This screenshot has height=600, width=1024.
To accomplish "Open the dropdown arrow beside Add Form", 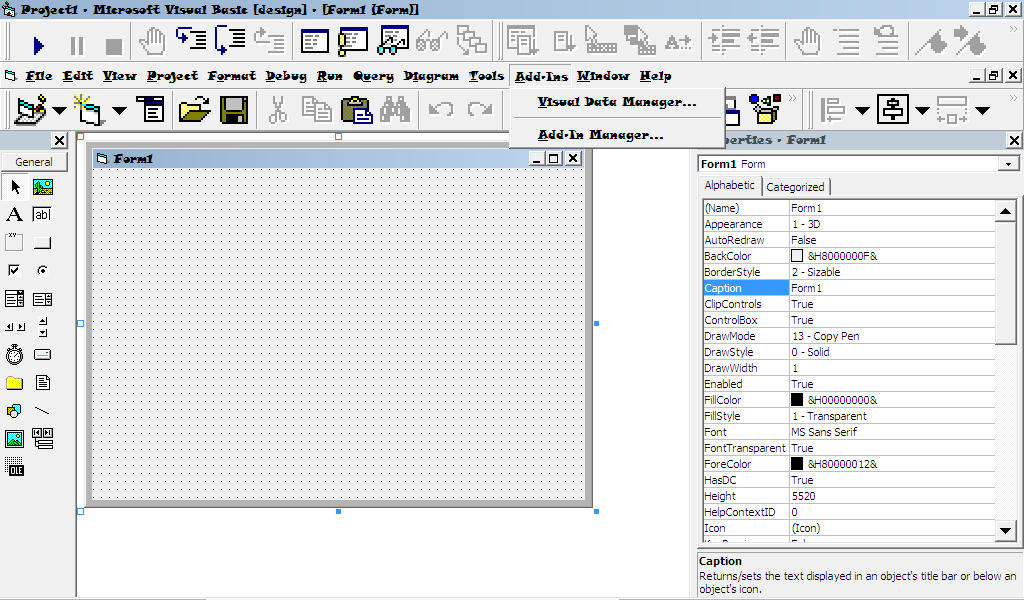I will coord(120,110).
